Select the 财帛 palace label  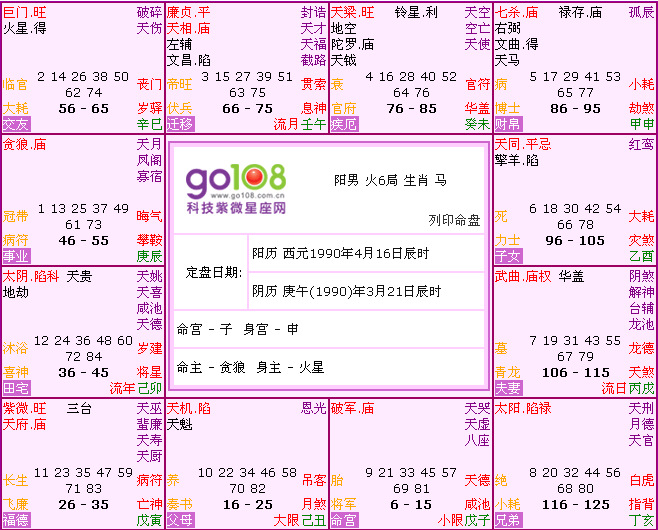pos(508,124)
